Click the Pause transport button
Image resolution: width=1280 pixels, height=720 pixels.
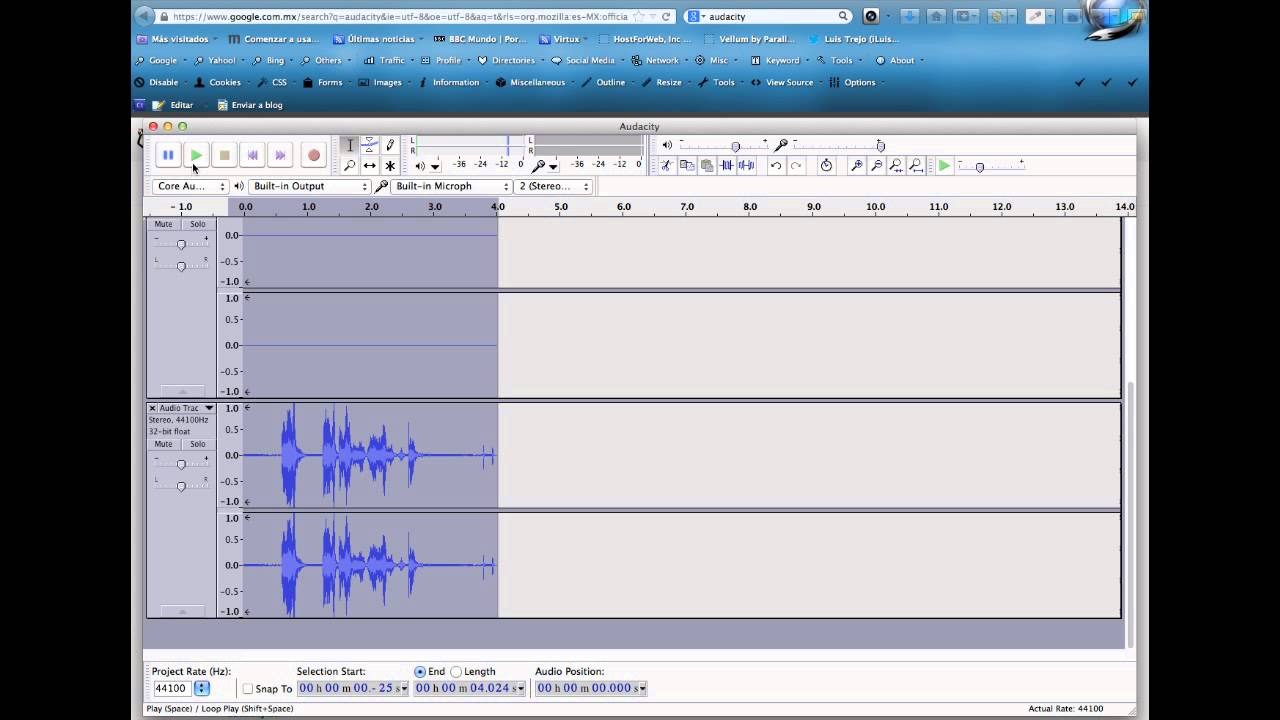168,155
